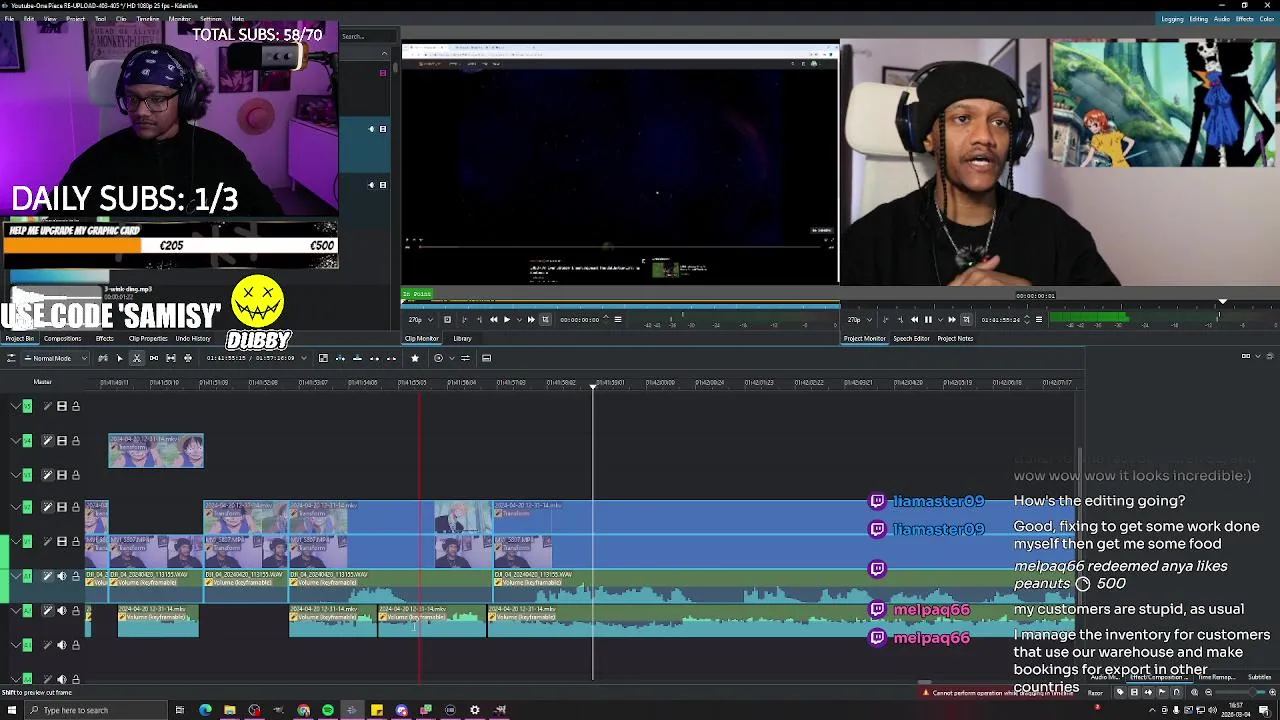This screenshot has height=720, width=1280.
Task: Insert clip zone in timeline icon
Action: (x=340, y=358)
